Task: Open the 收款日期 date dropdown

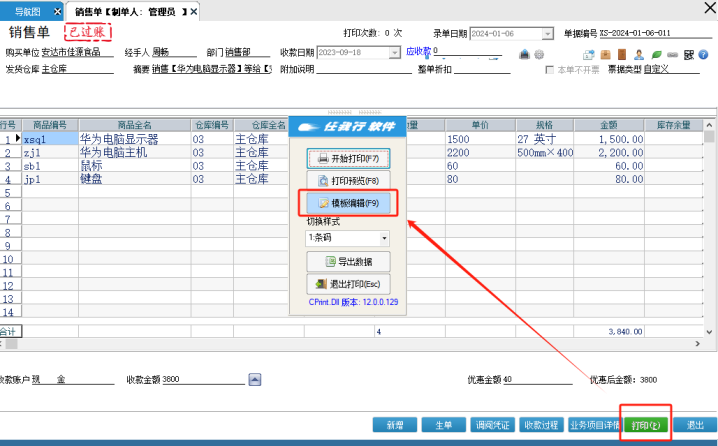Action: click(395, 53)
